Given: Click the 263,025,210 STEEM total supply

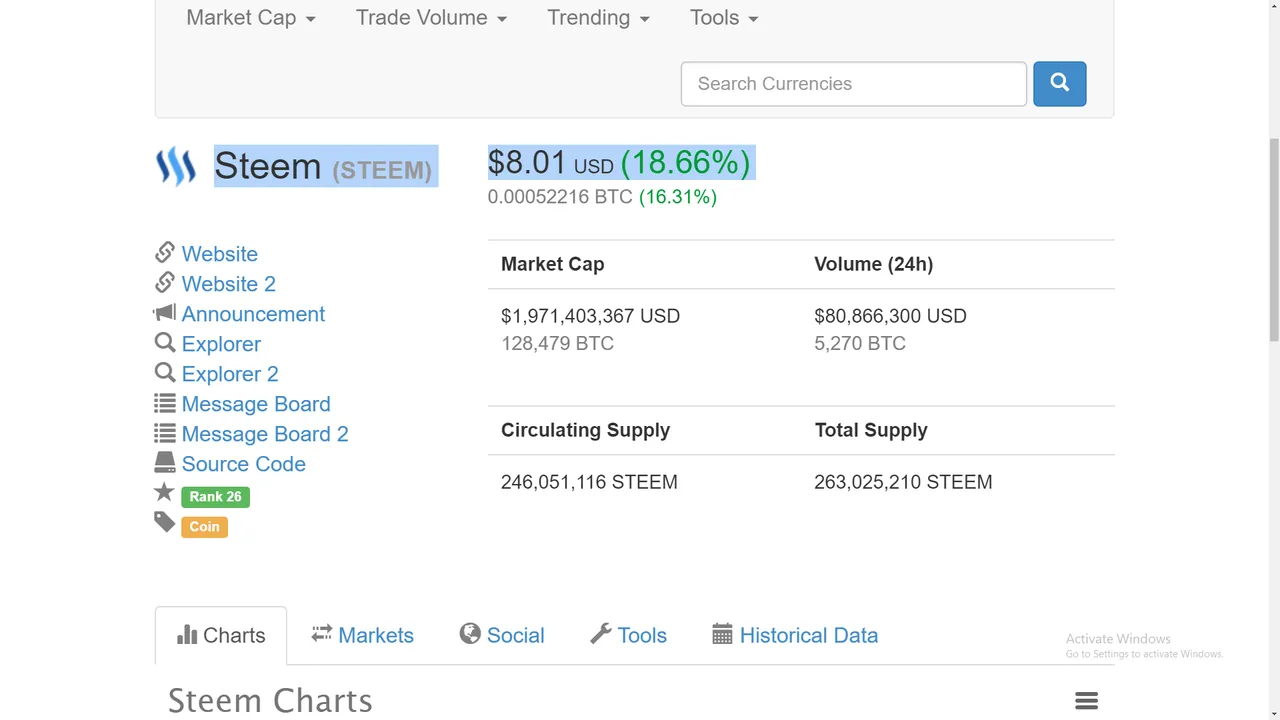Looking at the screenshot, I should coord(903,482).
